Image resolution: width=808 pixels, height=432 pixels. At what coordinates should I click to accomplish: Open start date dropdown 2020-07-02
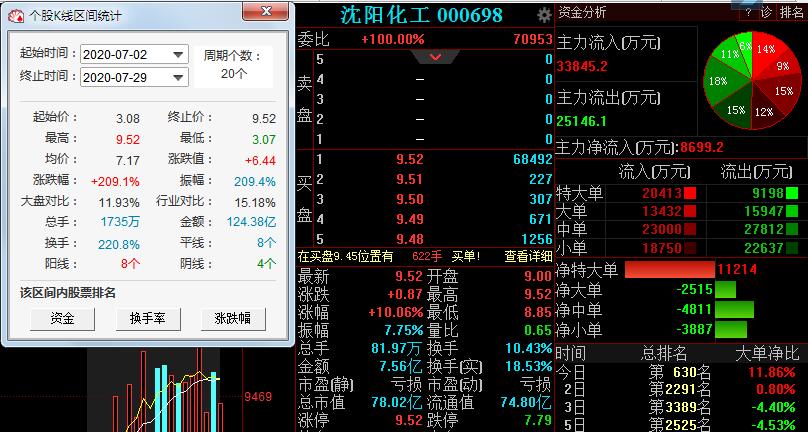[134, 54]
